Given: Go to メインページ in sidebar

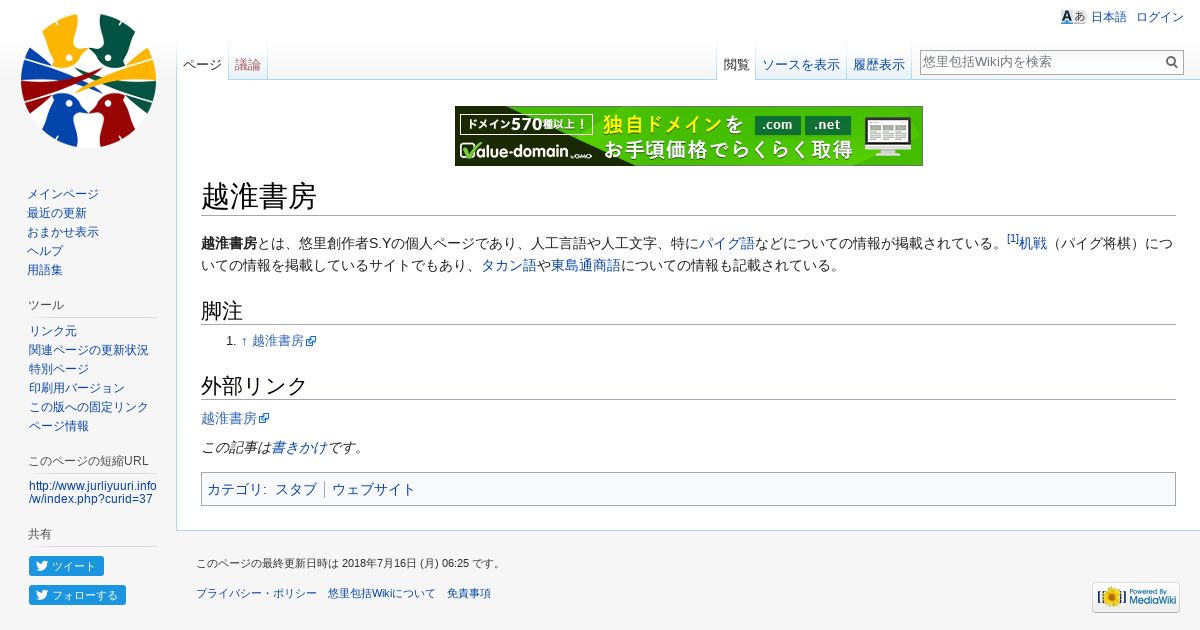Looking at the screenshot, I should coord(63,194).
